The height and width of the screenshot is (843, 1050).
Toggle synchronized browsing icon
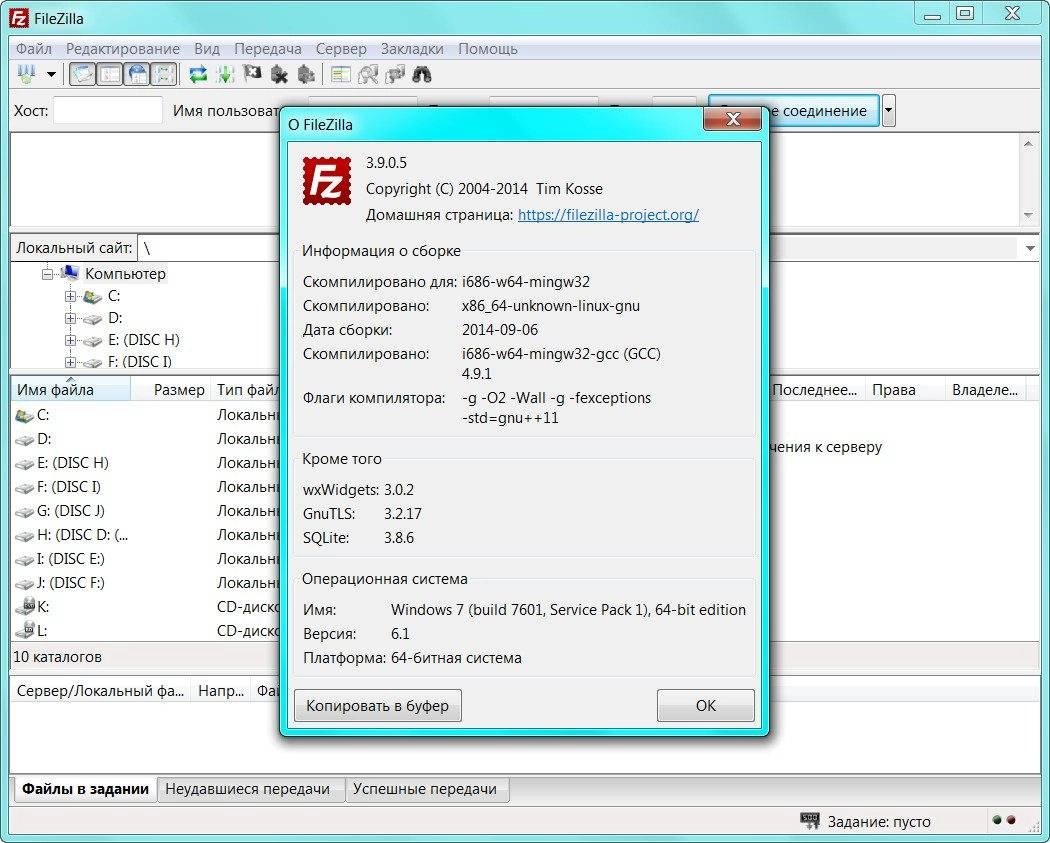[x=395, y=74]
